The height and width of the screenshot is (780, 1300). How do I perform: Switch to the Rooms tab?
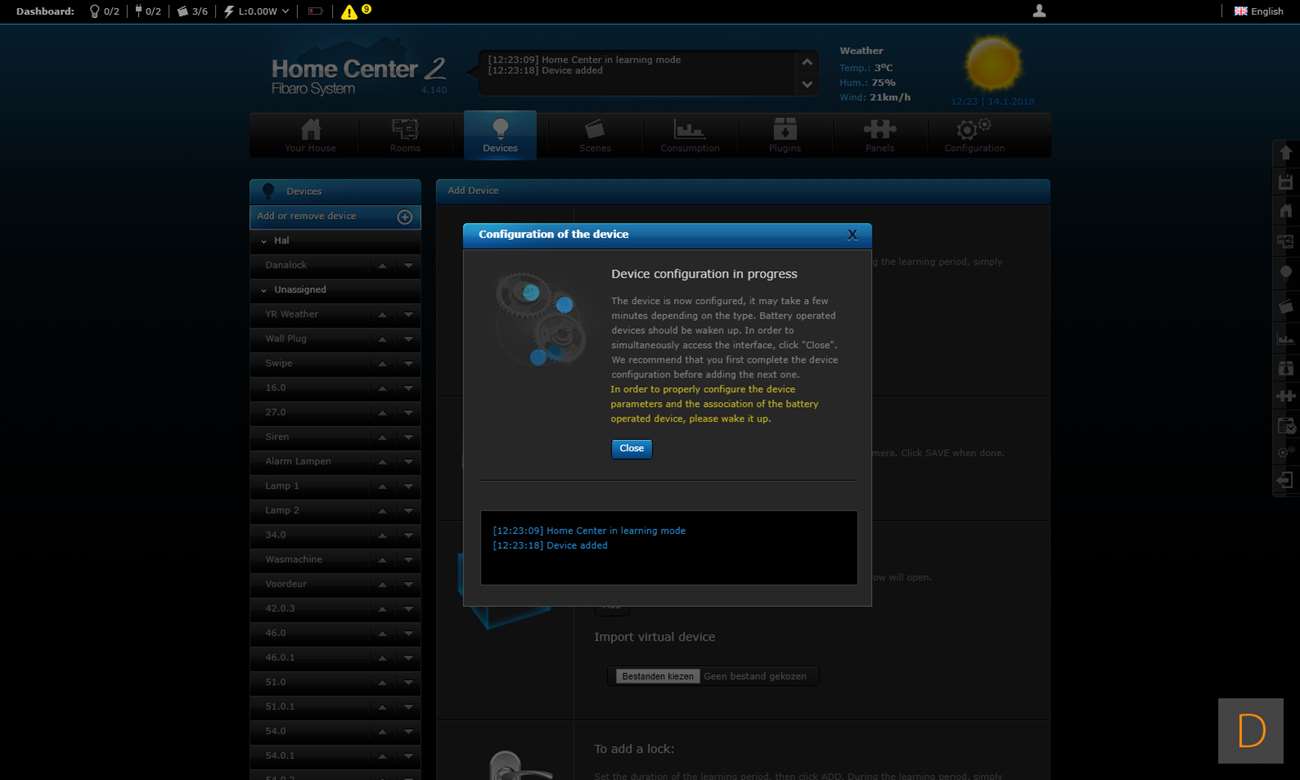(405, 135)
